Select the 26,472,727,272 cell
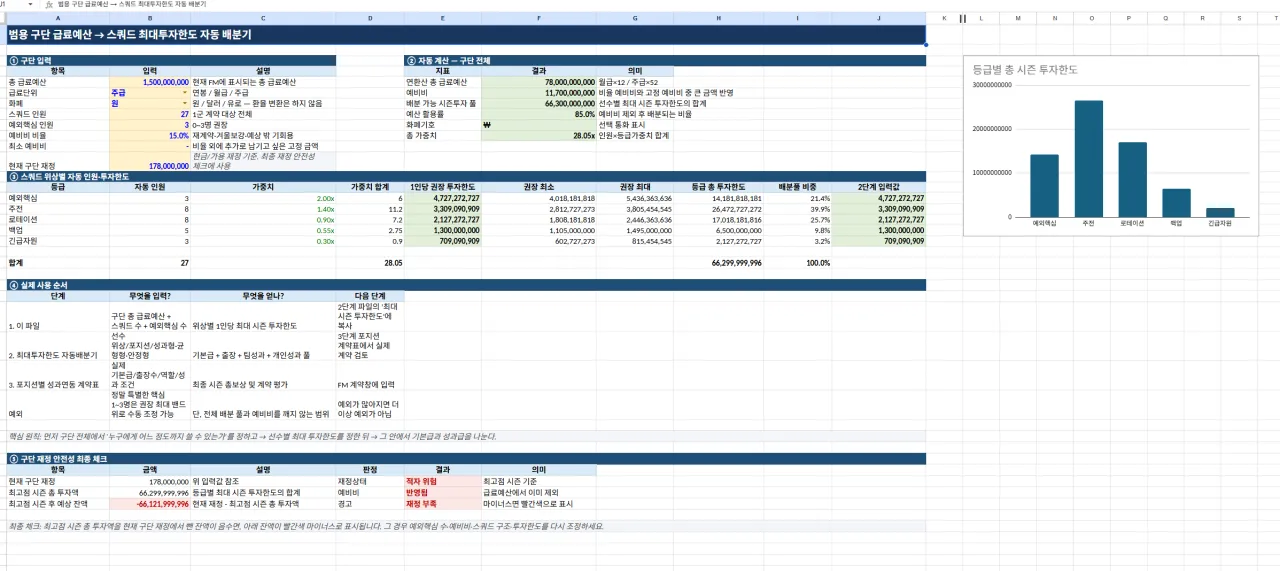This screenshot has height=571, width=1280. click(719, 209)
